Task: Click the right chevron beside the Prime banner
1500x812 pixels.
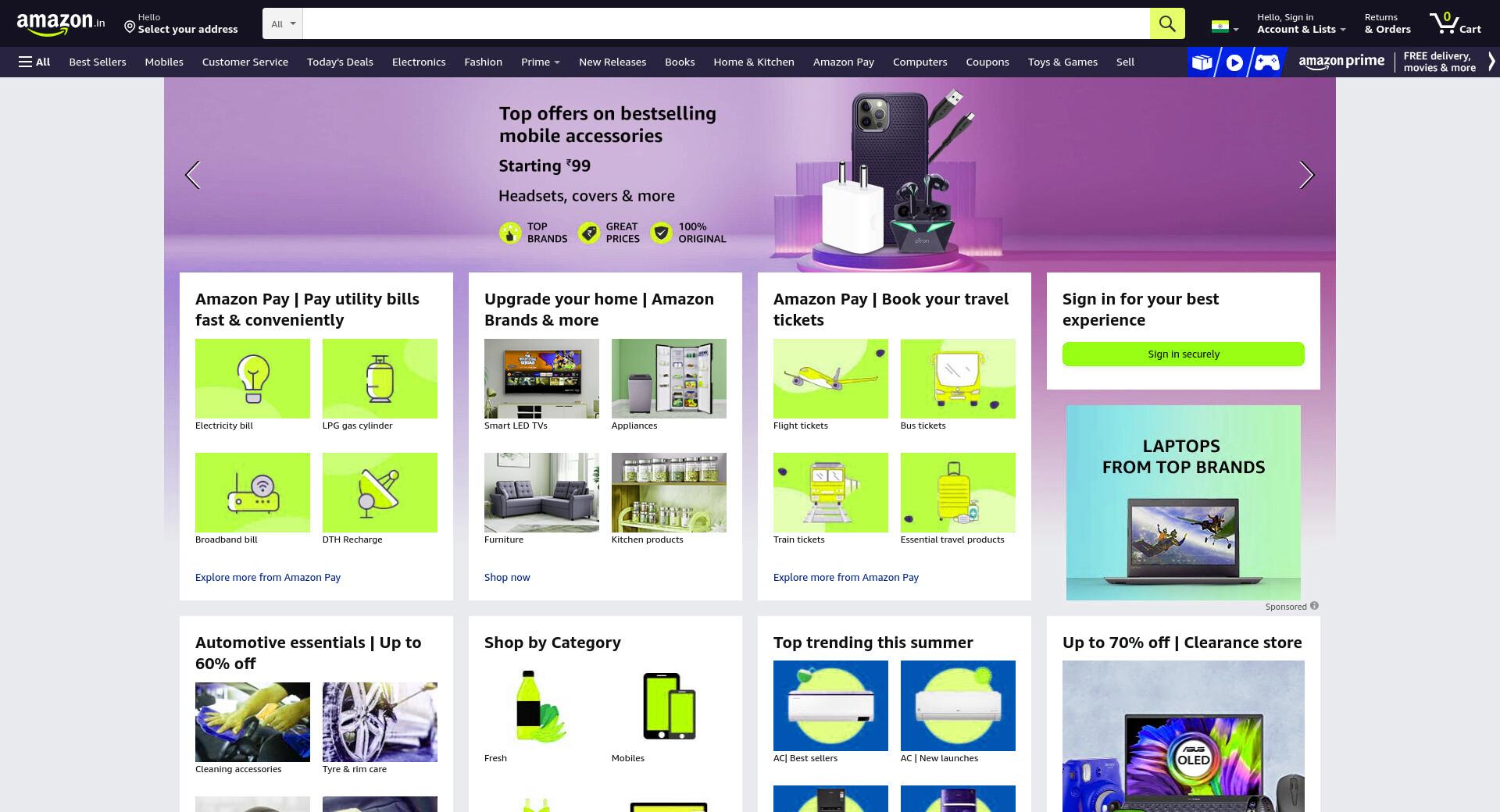Action: coord(1491,62)
